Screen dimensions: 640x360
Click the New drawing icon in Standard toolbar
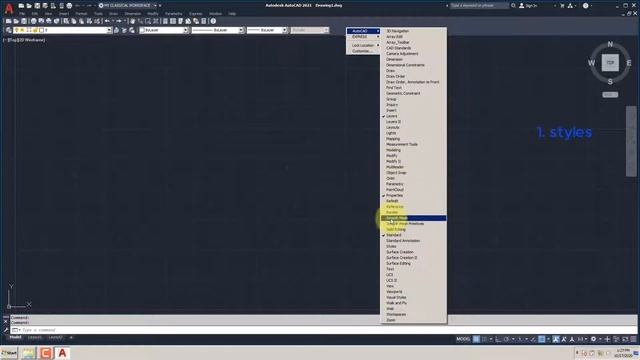click(9, 21)
